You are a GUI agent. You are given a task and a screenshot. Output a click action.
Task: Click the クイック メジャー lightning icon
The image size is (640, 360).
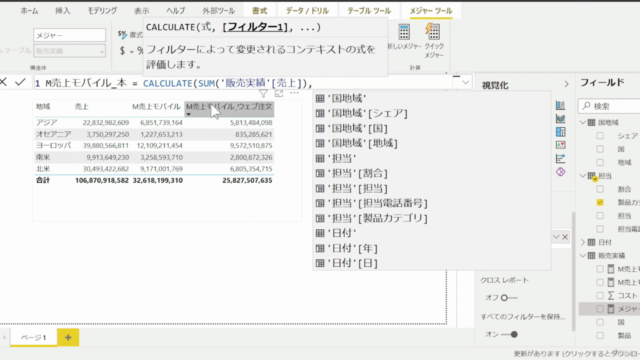(x=433, y=31)
